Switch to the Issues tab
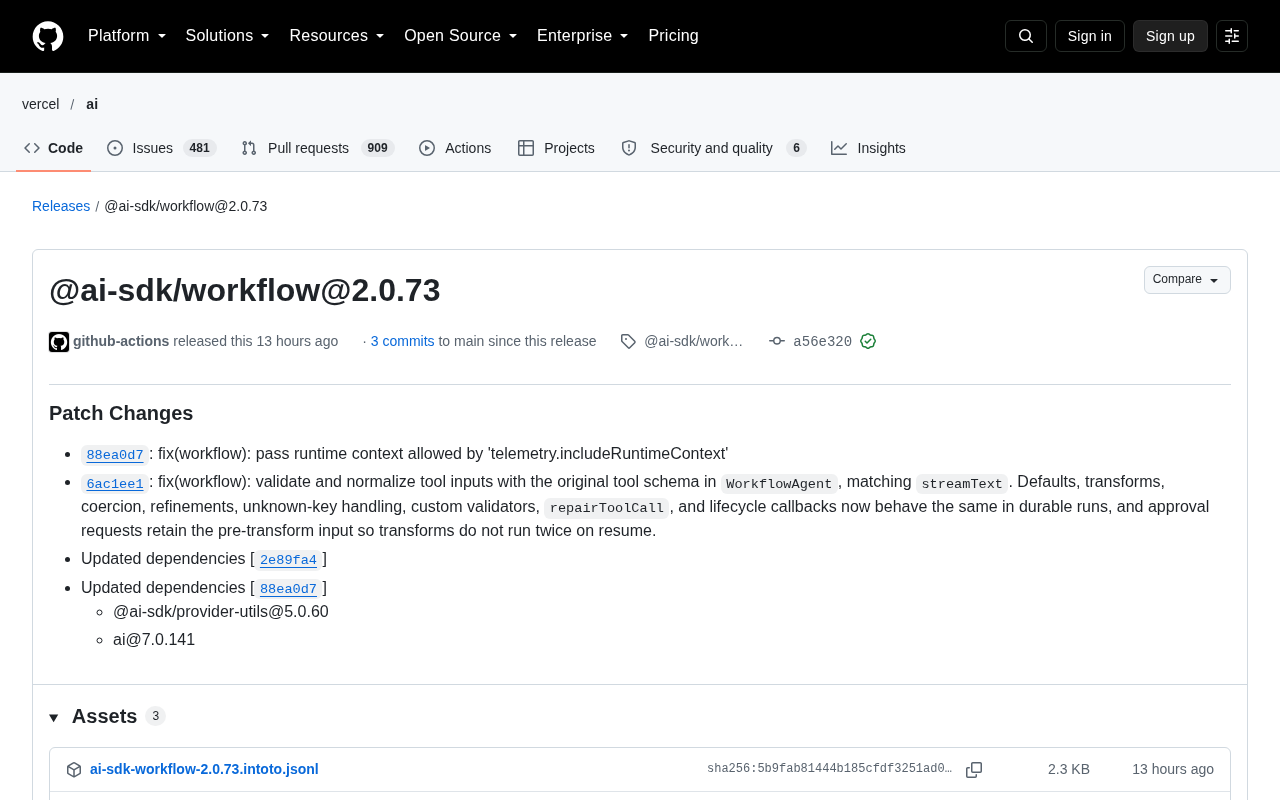 pos(162,148)
